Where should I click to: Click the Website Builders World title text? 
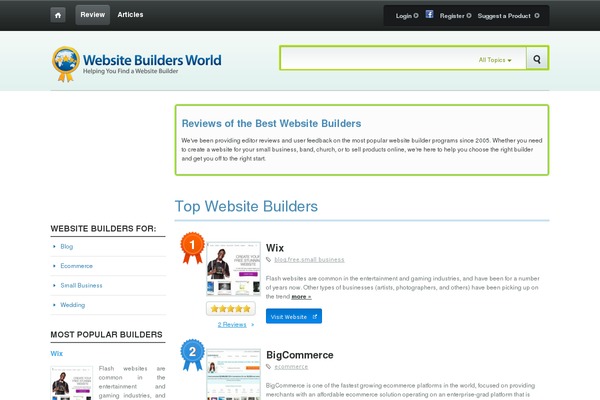[152, 60]
